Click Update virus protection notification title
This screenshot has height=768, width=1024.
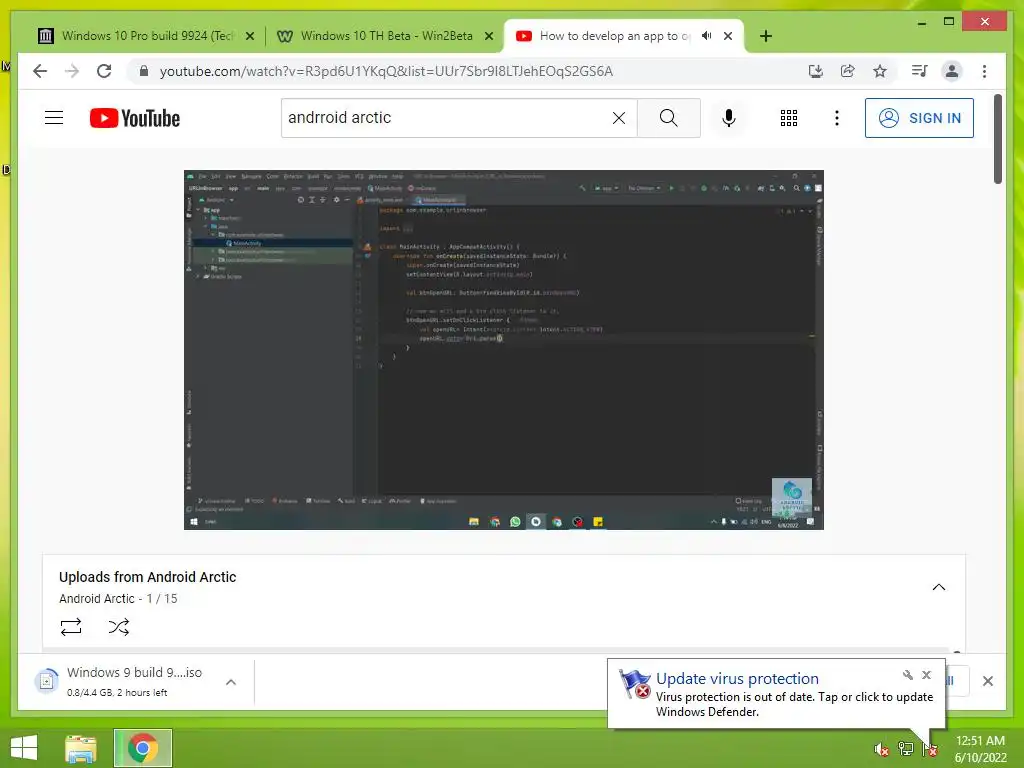(x=737, y=679)
